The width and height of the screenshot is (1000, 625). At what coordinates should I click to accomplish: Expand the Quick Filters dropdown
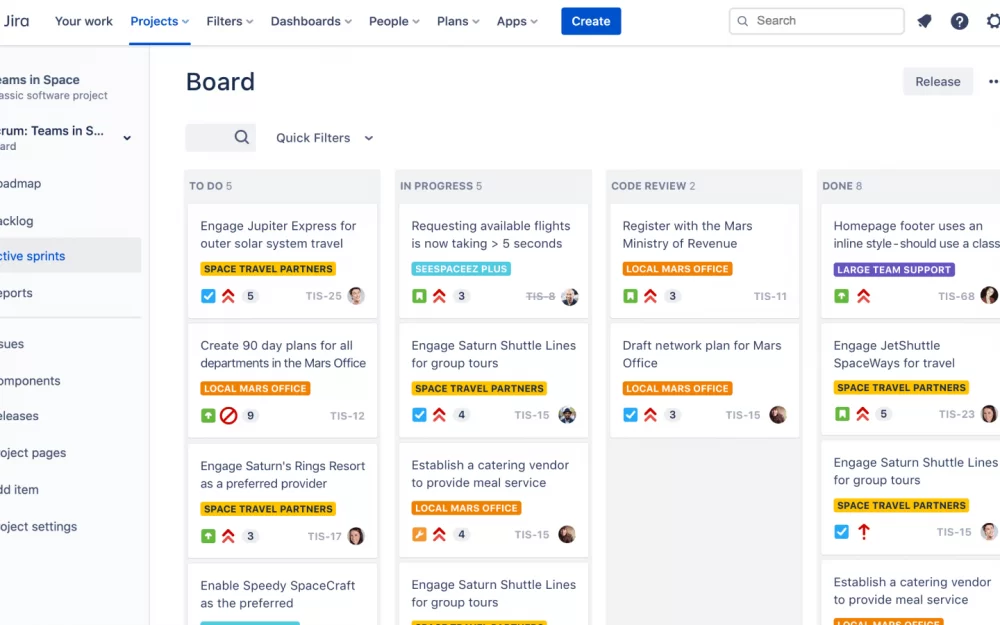click(x=324, y=138)
